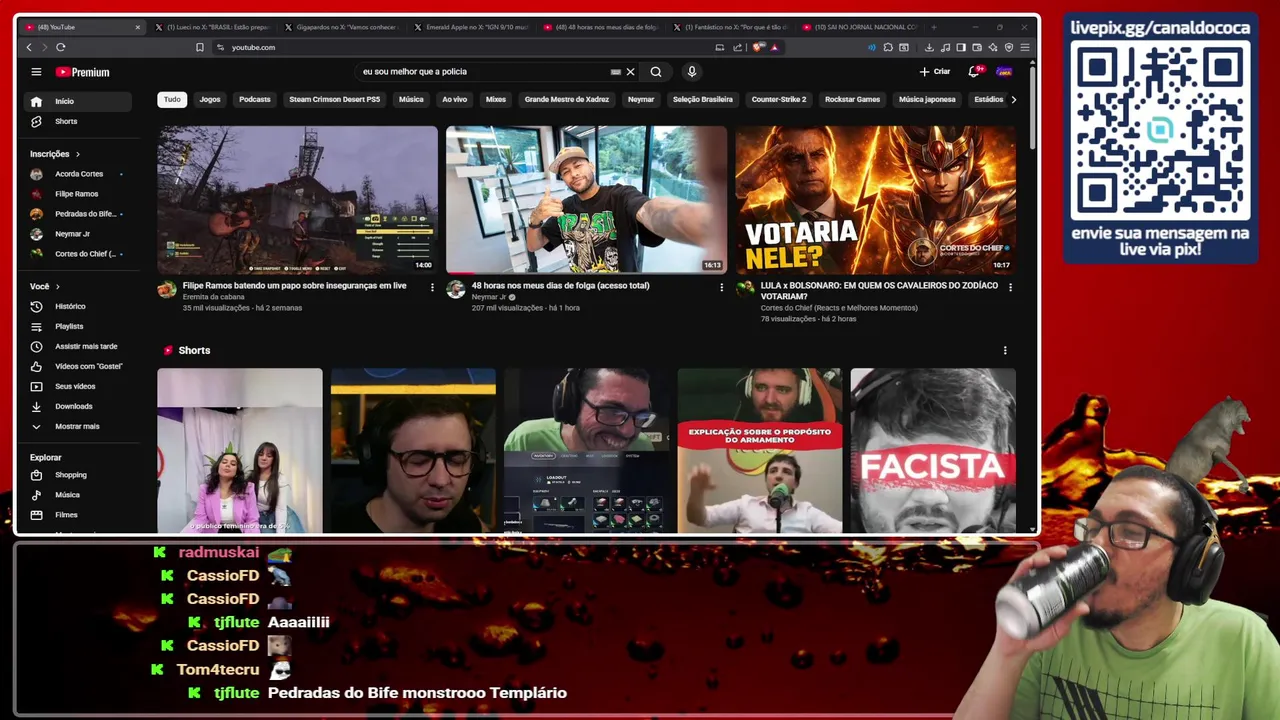The height and width of the screenshot is (720, 1280).
Task: Select the Counter-Strike 2 chip
Action: point(779,99)
